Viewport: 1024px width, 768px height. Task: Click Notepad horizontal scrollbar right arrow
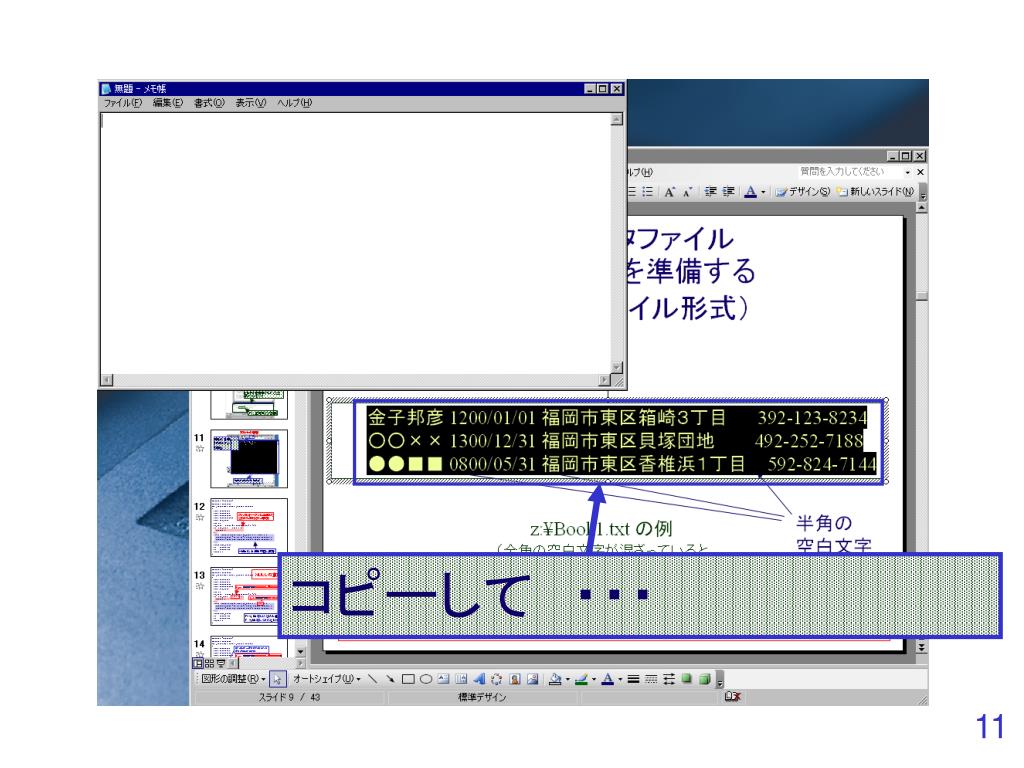tap(605, 380)
